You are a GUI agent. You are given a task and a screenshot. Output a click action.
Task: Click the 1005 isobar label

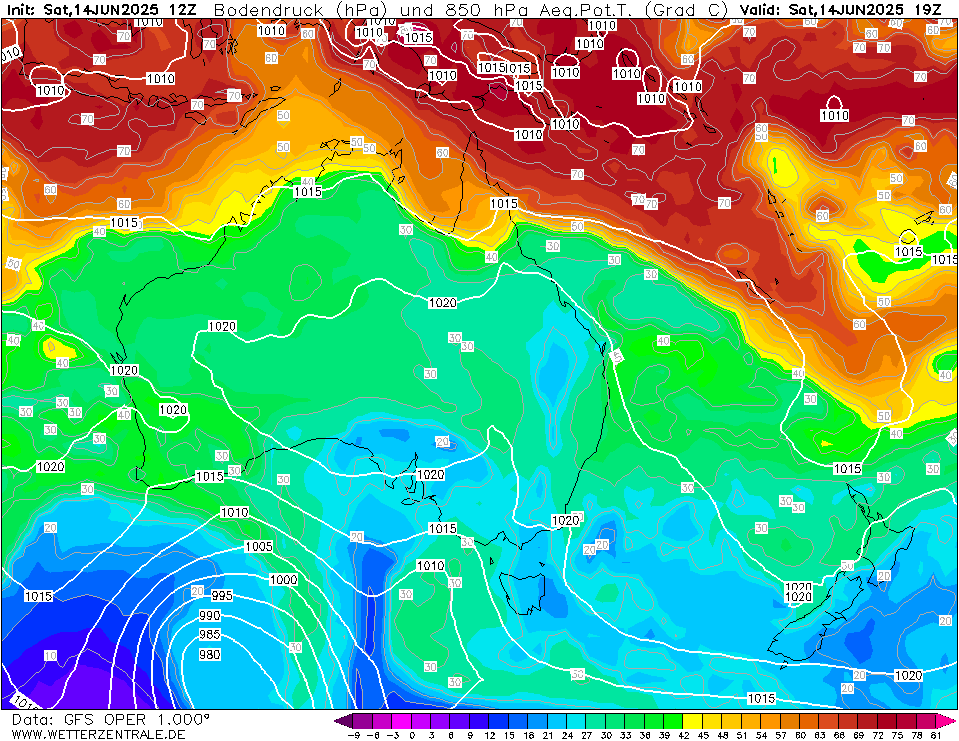point(259,546)
